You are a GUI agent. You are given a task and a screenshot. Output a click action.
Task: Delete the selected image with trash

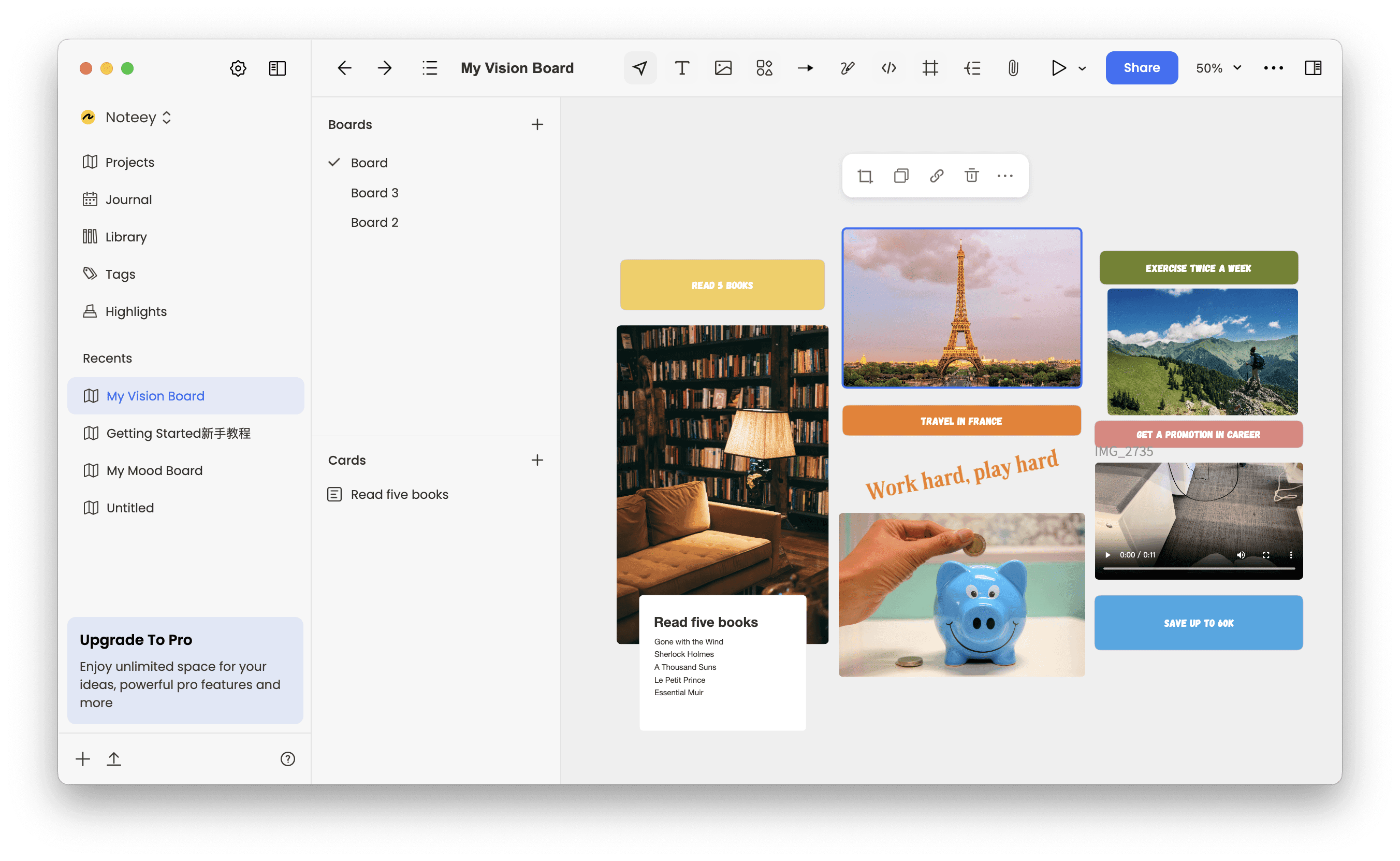971,176
